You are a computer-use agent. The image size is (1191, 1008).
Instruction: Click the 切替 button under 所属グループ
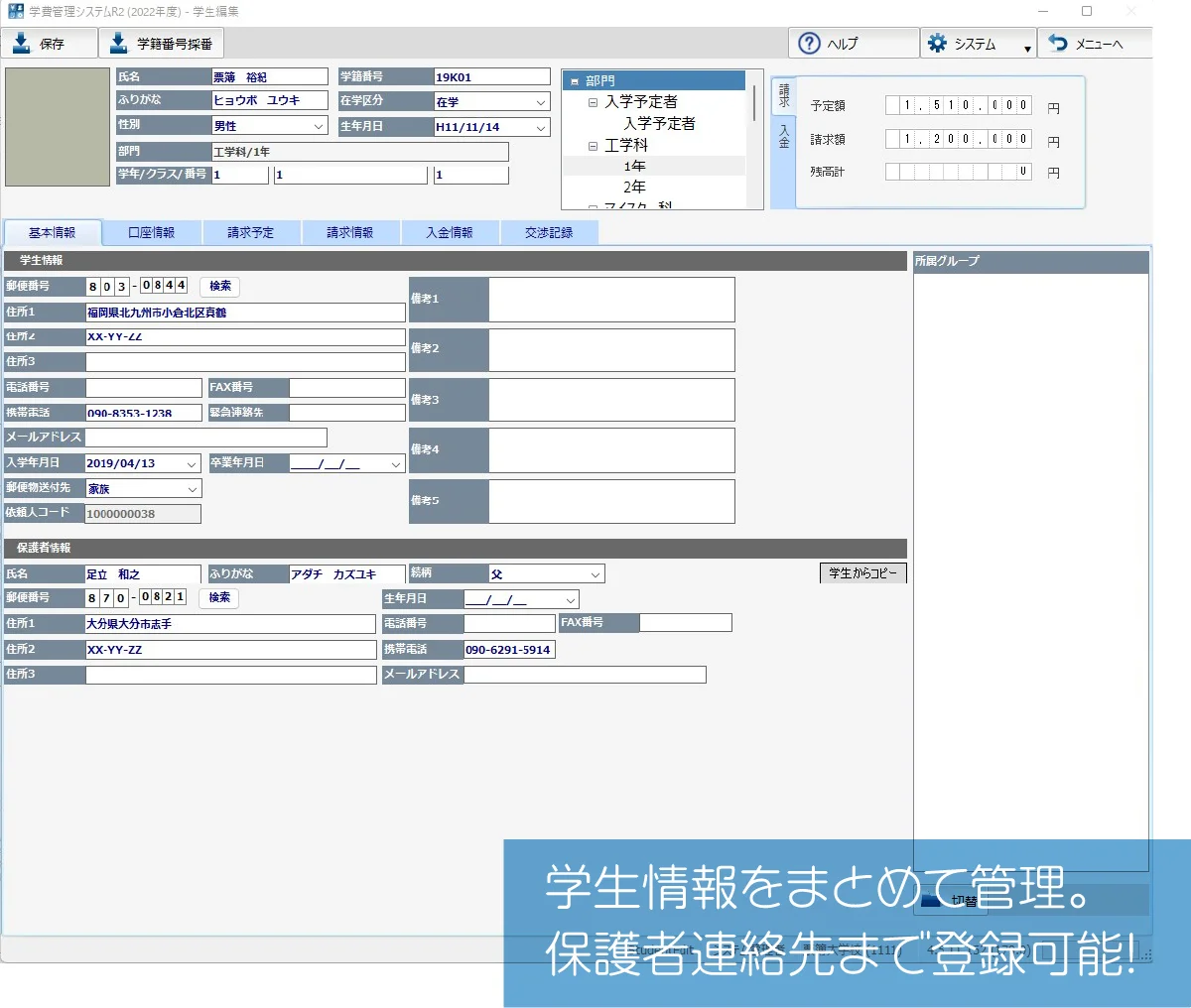point(950,900)
